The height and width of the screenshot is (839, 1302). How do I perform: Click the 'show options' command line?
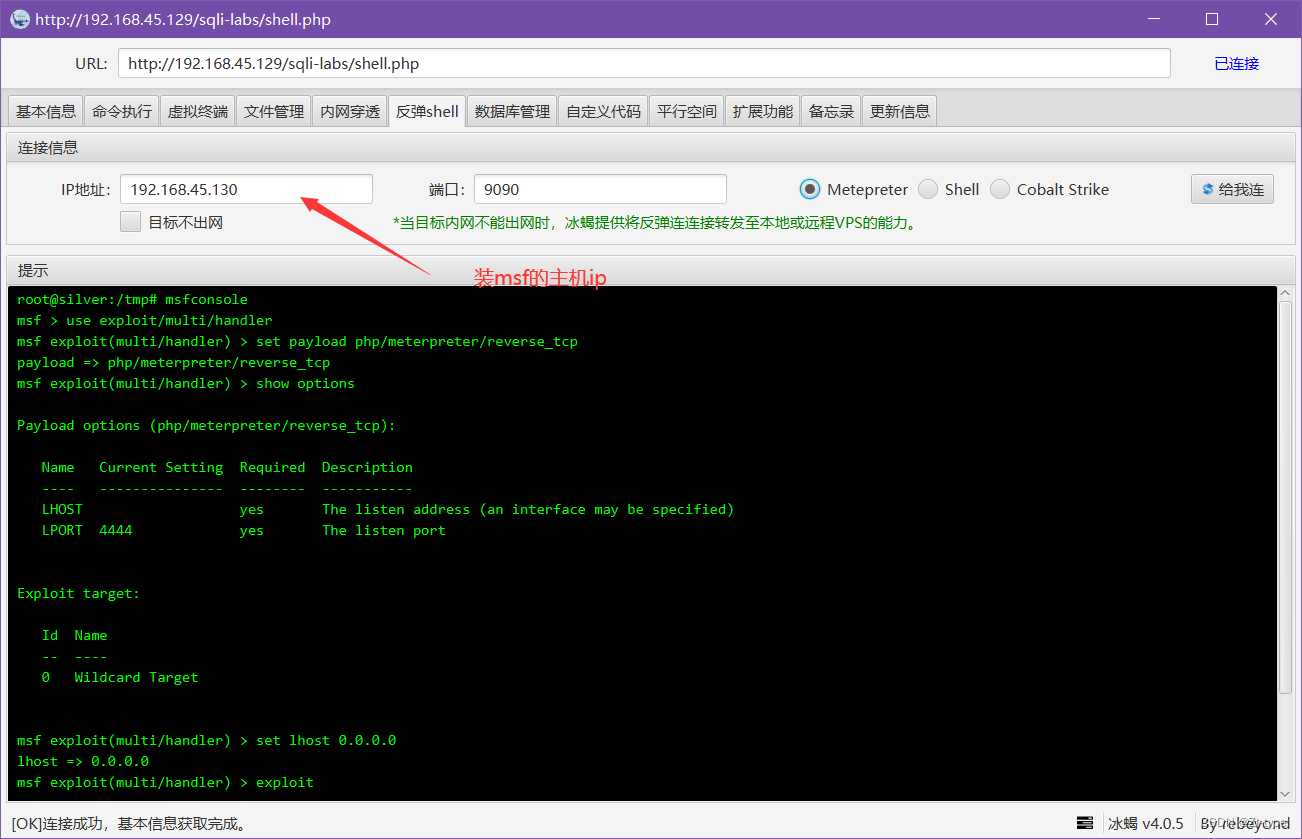click(x=186, y=383)
